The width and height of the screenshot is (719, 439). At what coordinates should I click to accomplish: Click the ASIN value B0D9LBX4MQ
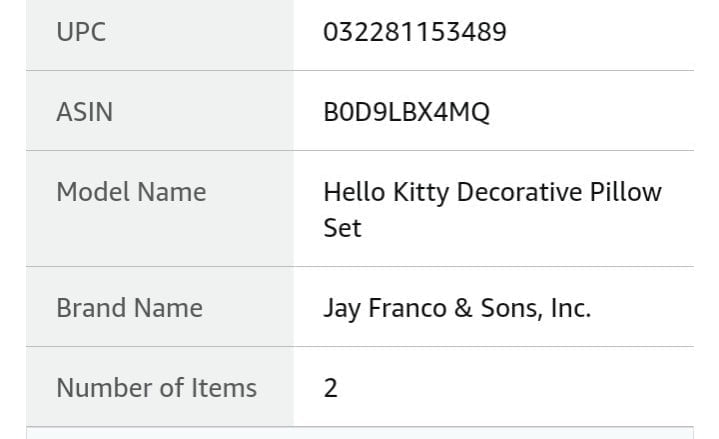pos(406,112)
